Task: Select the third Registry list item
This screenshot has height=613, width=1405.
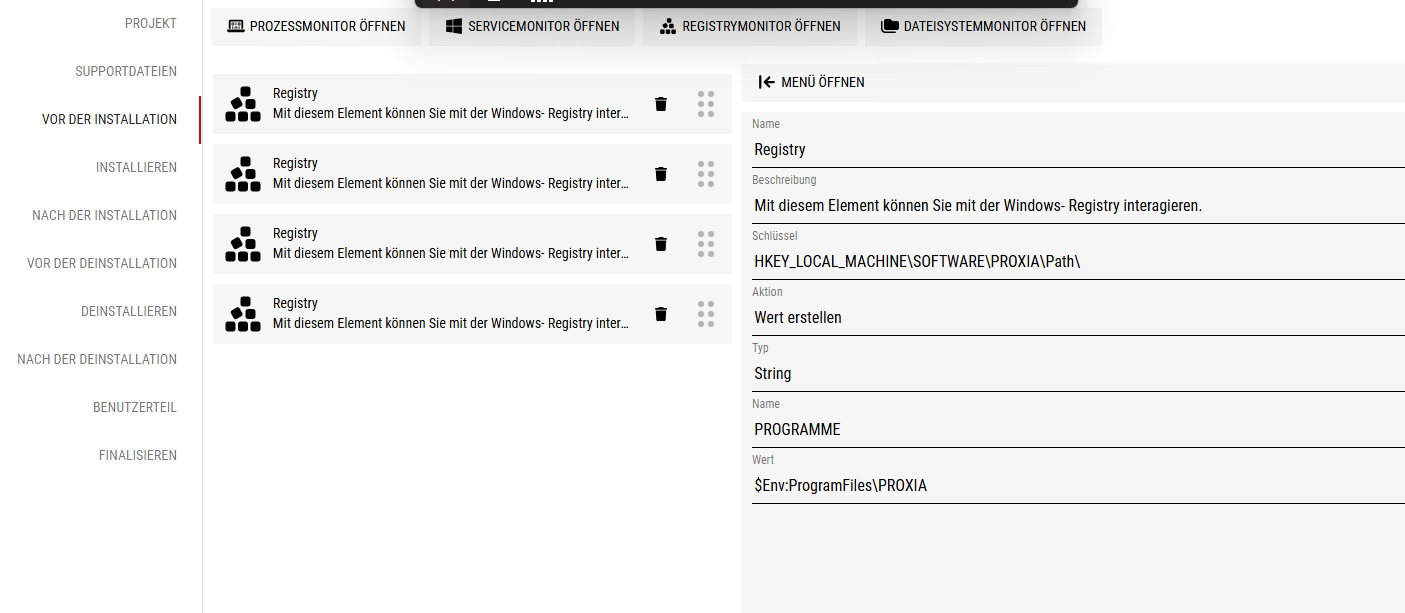Action: click(450, 244)
